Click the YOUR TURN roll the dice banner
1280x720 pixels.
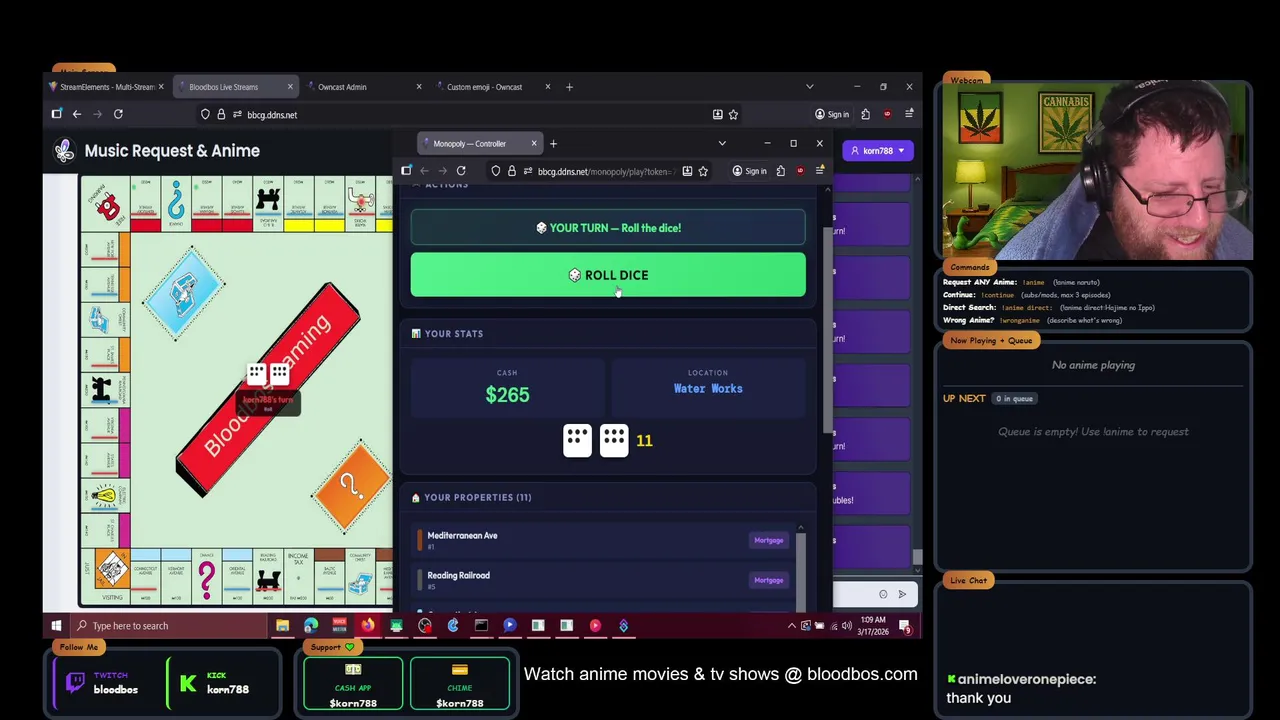[x=608, y=228]
